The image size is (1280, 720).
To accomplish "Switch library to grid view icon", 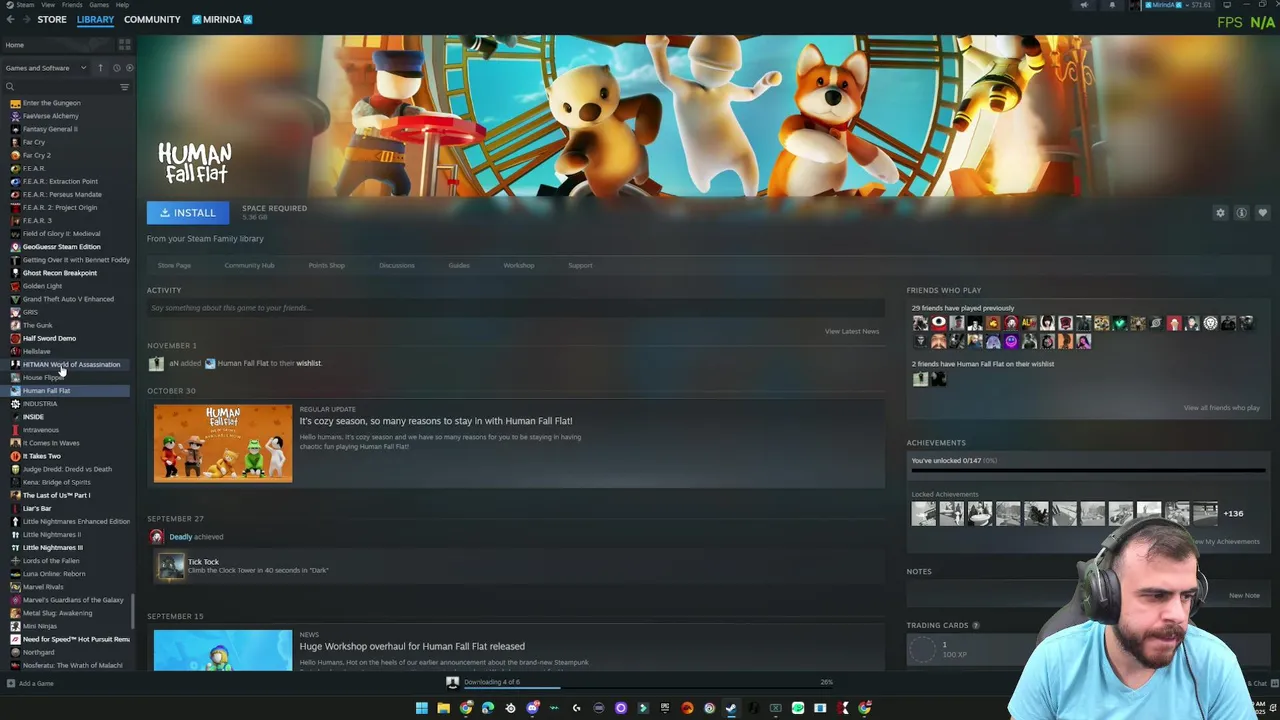I will pyautogui.click(x=124, y=45).
